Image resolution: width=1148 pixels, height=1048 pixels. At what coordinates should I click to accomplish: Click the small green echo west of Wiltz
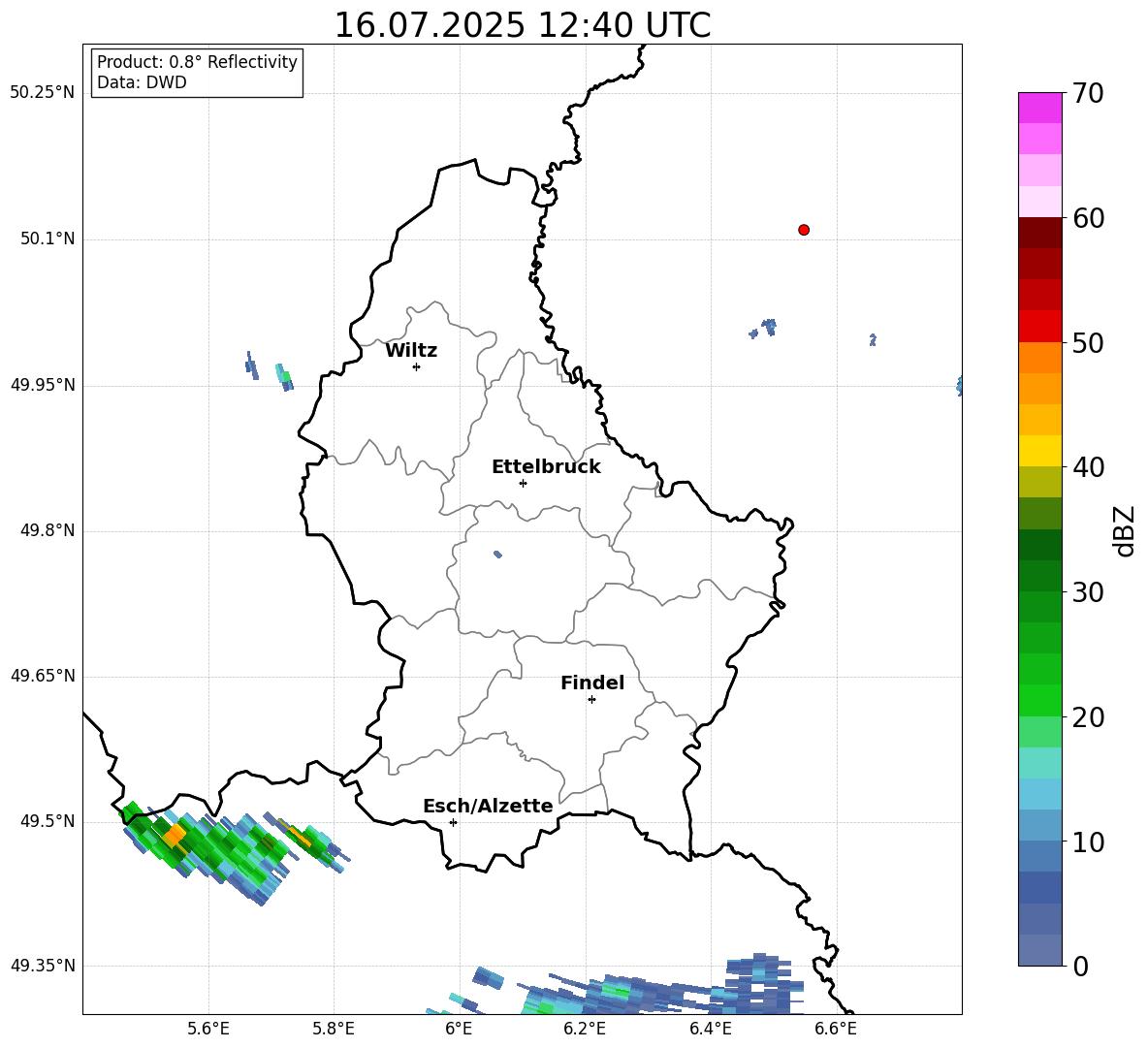coord(284,377)
